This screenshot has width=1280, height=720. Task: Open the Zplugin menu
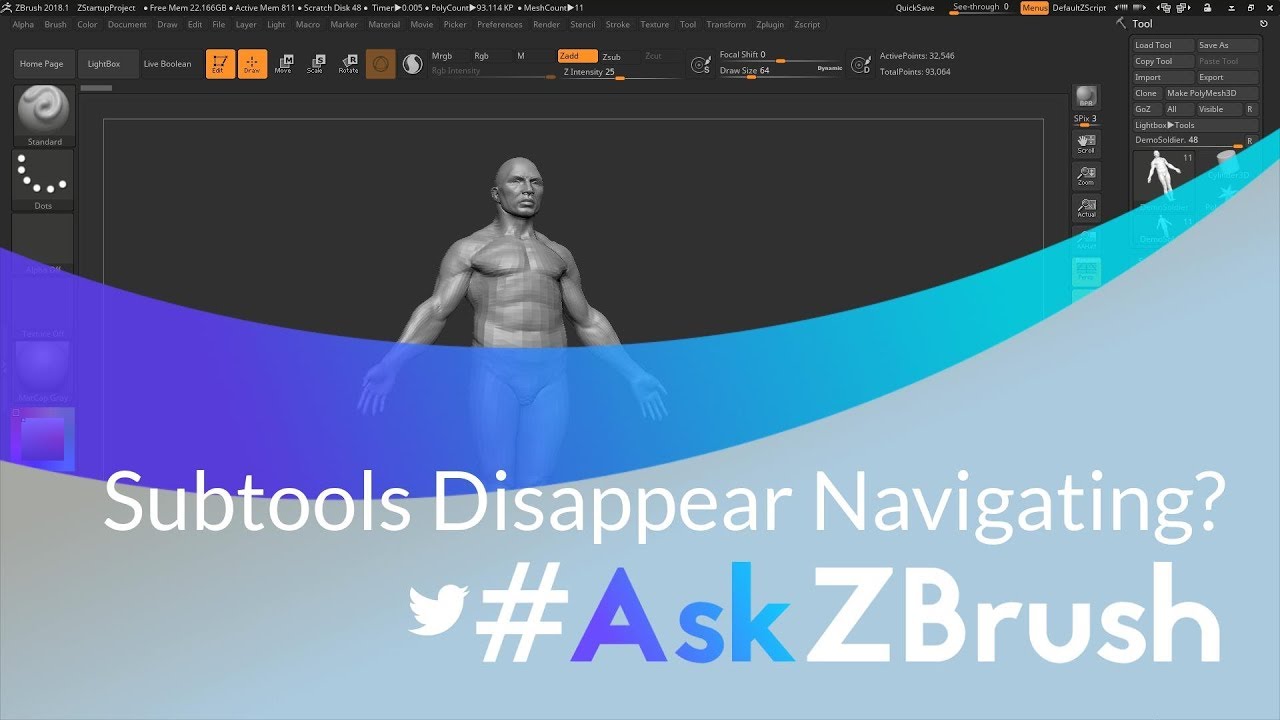click(x=770, y=24)
